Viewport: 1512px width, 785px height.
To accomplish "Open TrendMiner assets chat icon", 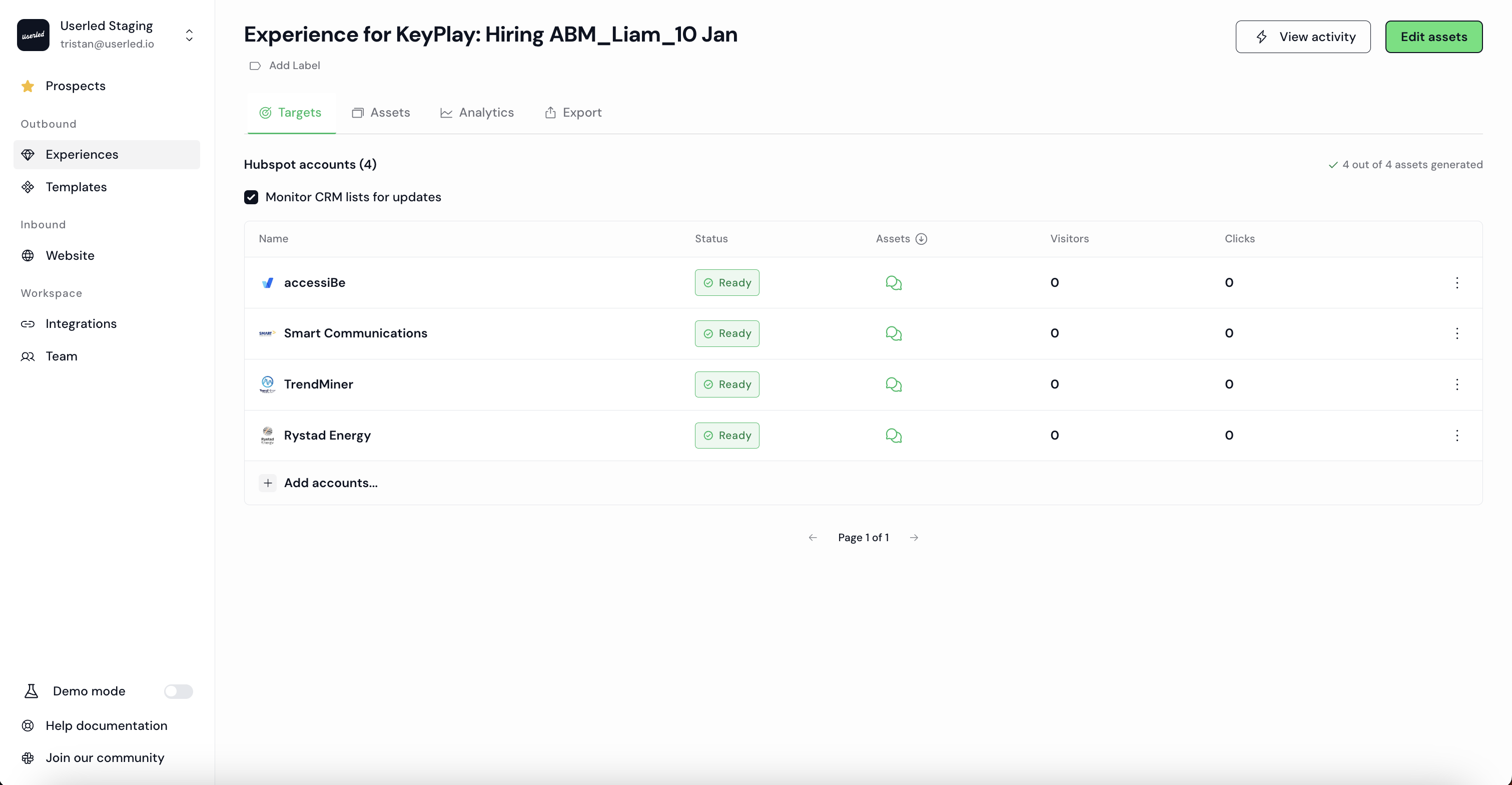I will [x=894, y=384].
